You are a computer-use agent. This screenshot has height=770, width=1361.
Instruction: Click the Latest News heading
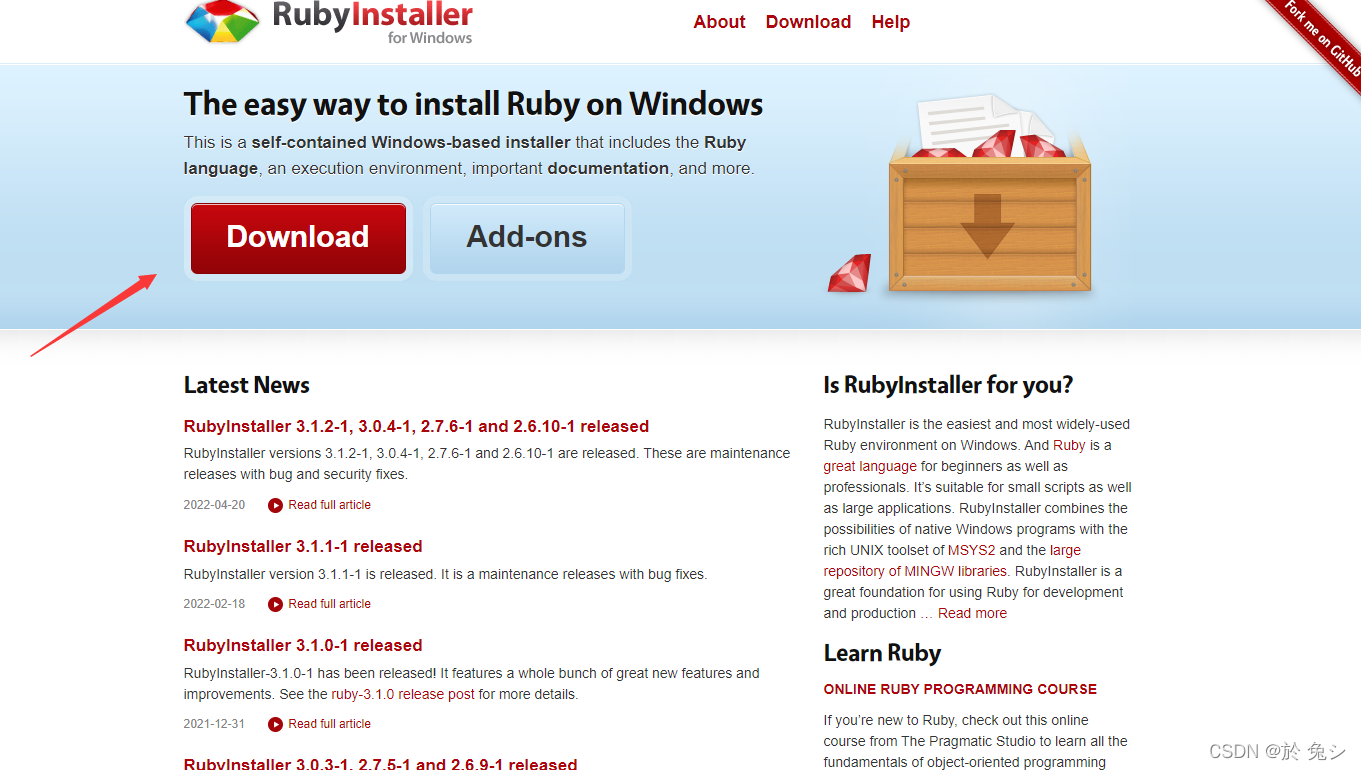coord(247,385)
